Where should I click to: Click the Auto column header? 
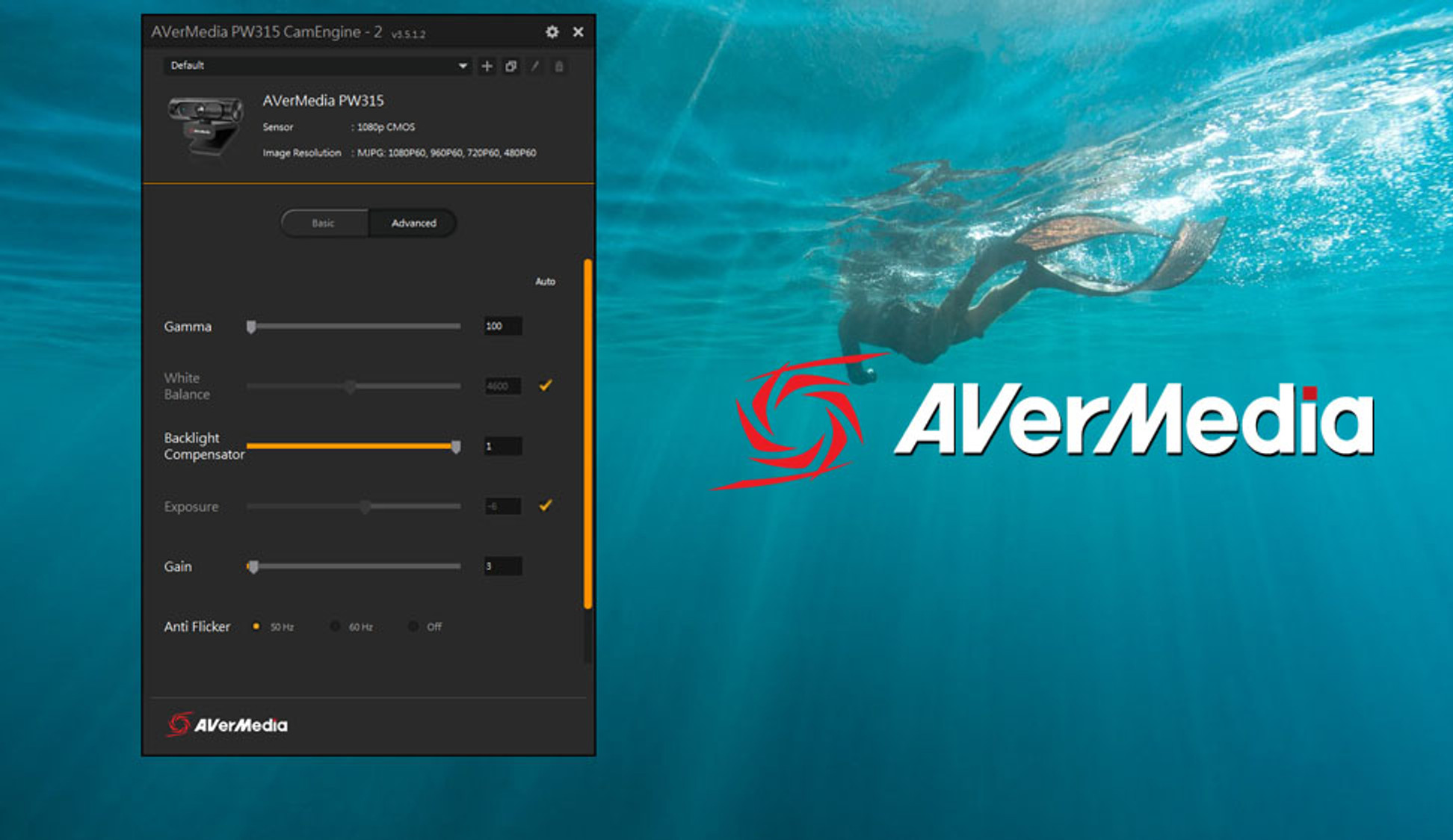(545, 282)
